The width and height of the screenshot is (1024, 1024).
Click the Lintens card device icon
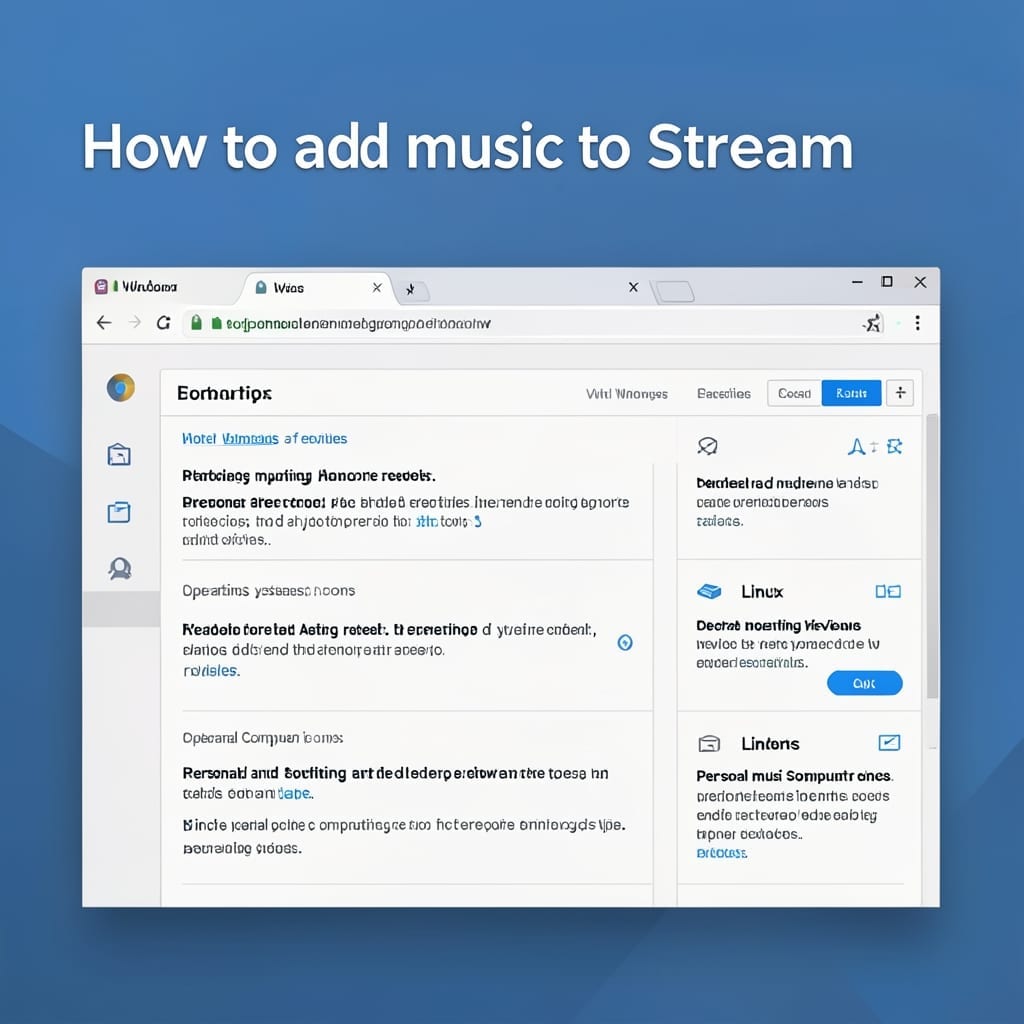point(709,743)
